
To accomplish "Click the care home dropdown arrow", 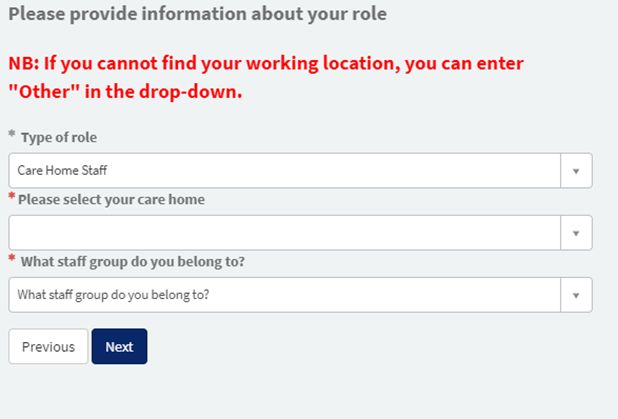I will tap(576, 233).
